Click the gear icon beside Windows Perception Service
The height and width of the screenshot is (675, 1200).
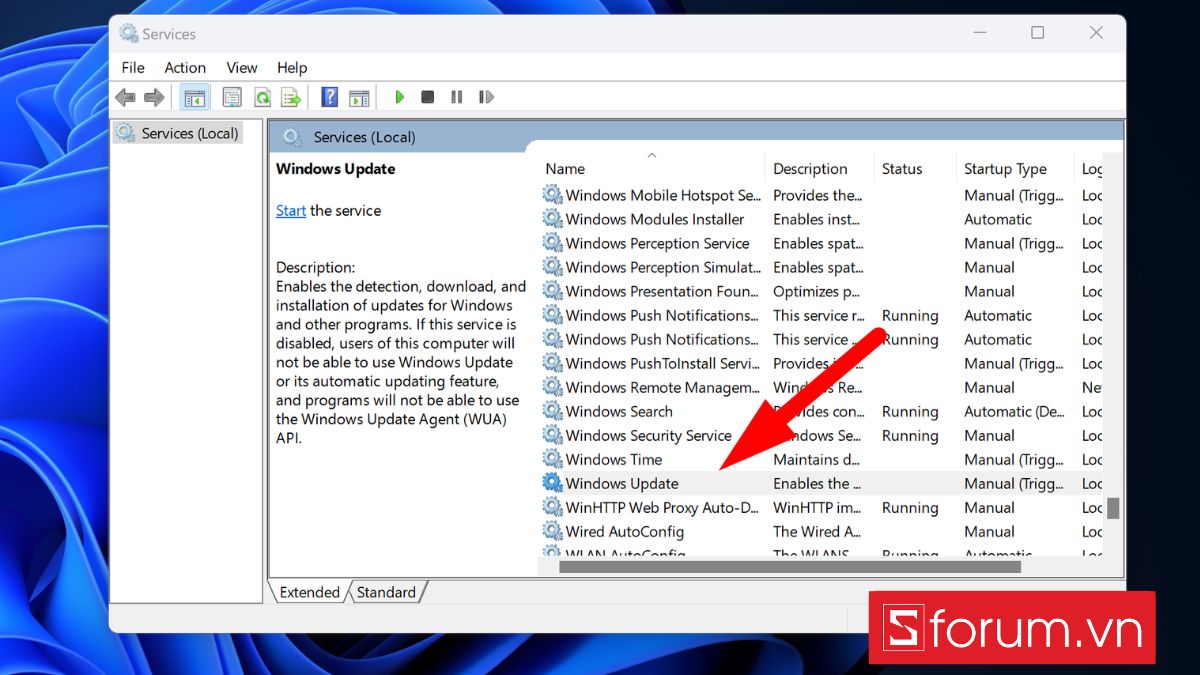(x=552, y=243)
